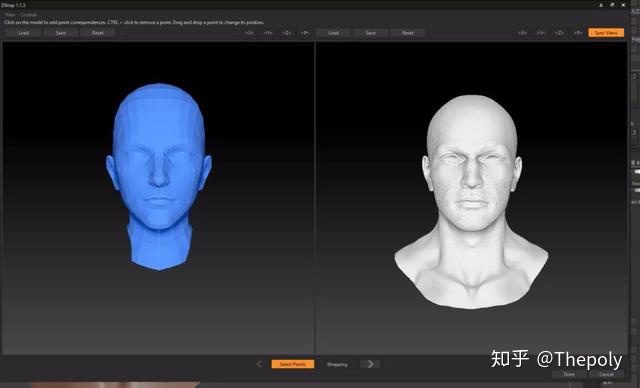
Task: Switch blue mesh view to perspective (P)
Action: point(305,33)
